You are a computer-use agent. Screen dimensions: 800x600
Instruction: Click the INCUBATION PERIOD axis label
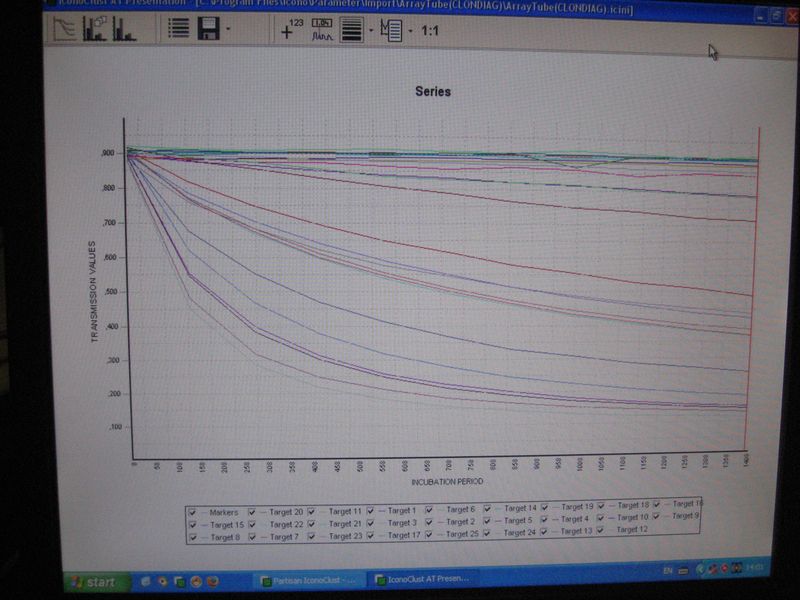(x=447, y=482)
